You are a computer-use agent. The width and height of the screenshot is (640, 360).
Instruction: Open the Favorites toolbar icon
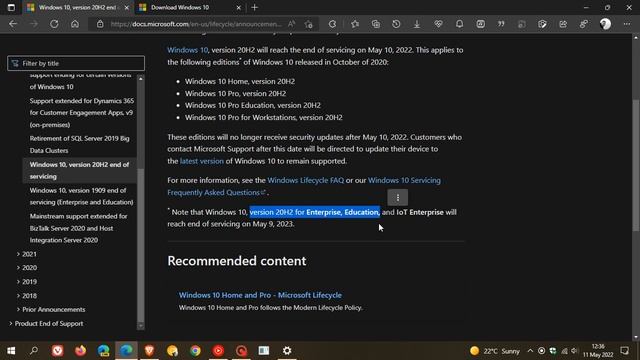tap(355, 24)
